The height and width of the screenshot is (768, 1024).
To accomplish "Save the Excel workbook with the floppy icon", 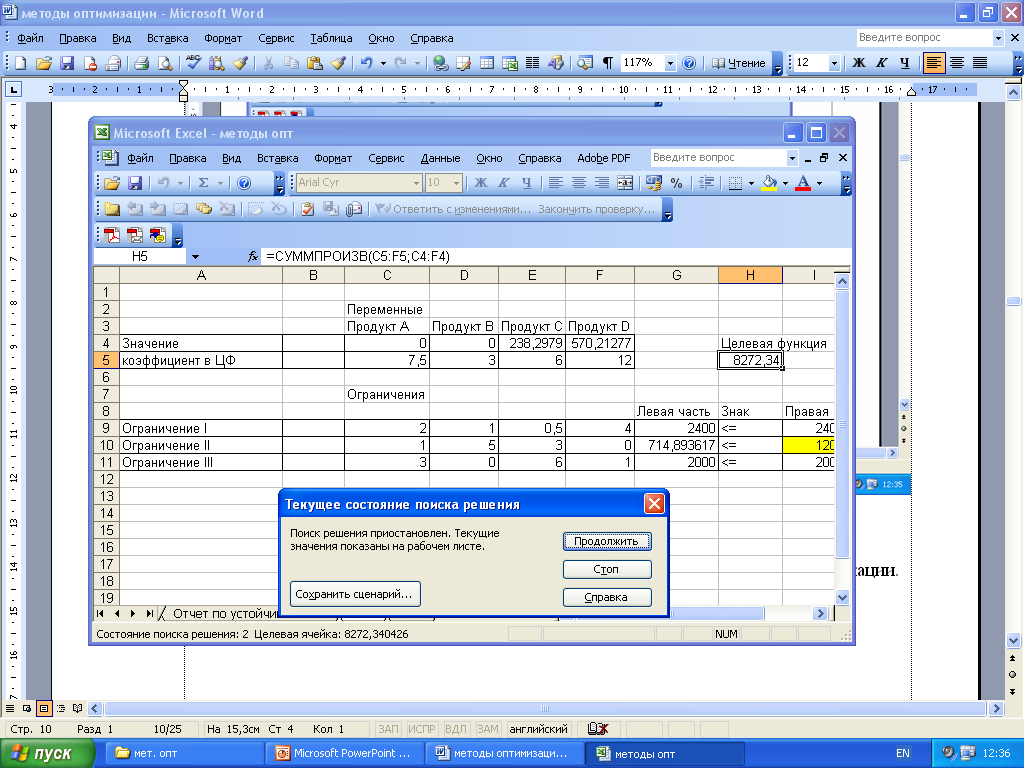I will coord(135,183).
